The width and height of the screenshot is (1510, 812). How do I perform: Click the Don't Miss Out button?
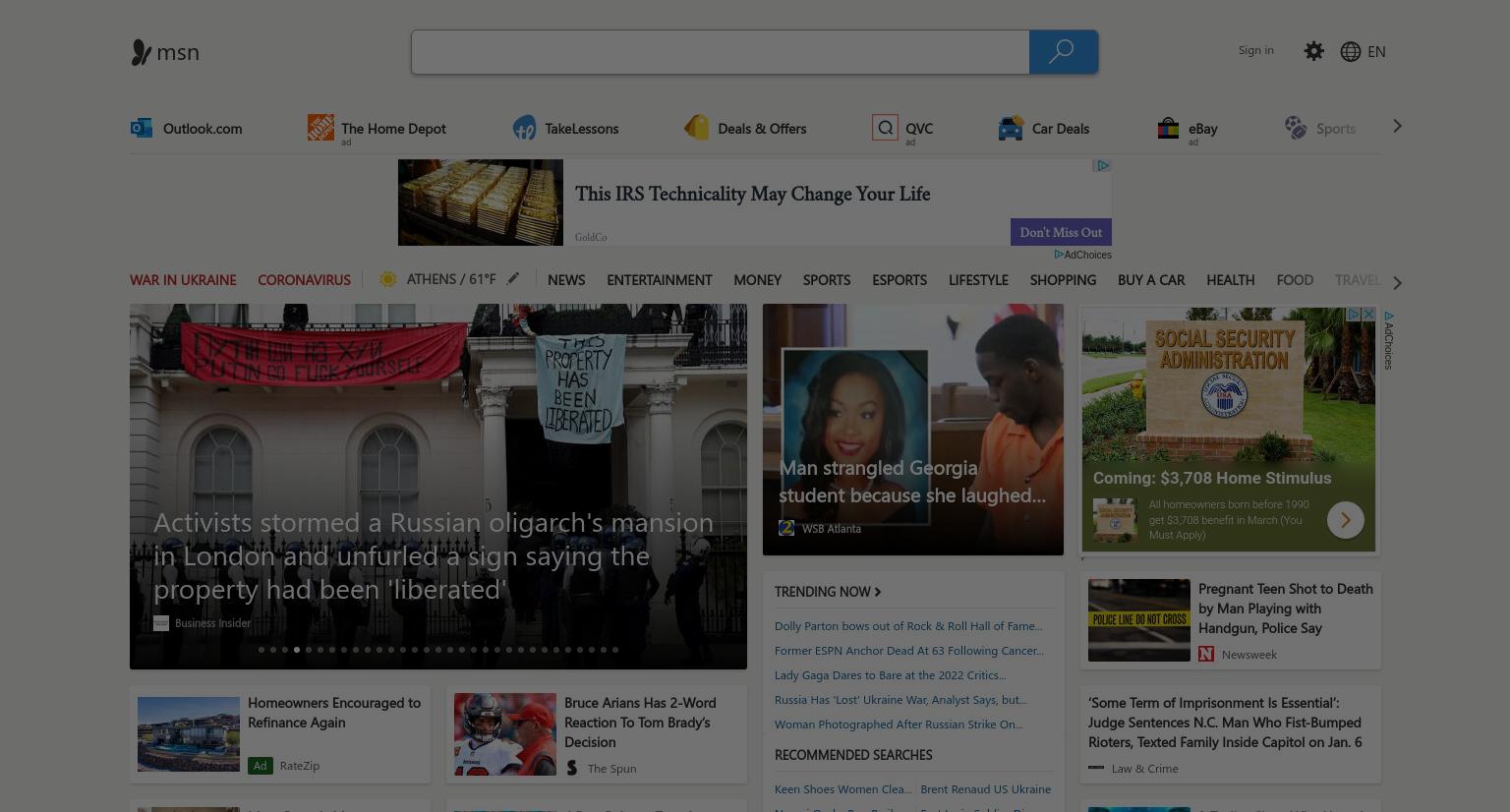(x=1061, y=232)
